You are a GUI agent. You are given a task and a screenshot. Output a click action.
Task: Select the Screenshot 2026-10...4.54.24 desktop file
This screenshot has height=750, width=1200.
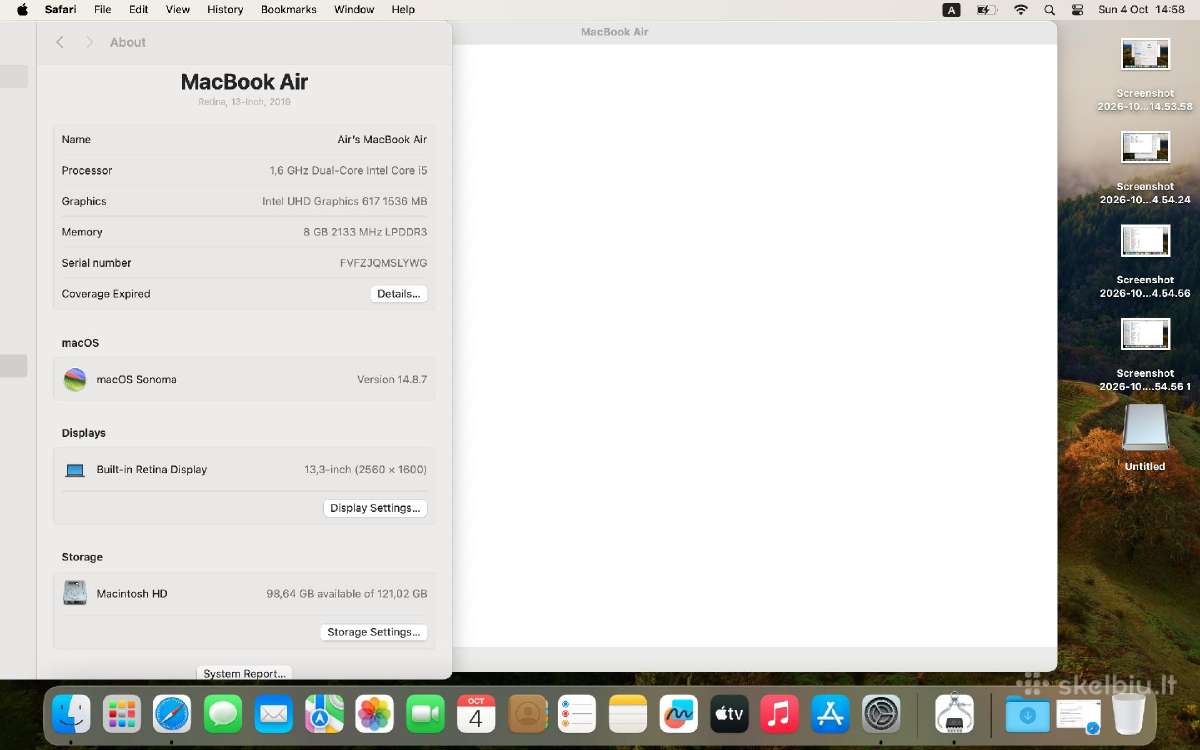[1145, 168]
